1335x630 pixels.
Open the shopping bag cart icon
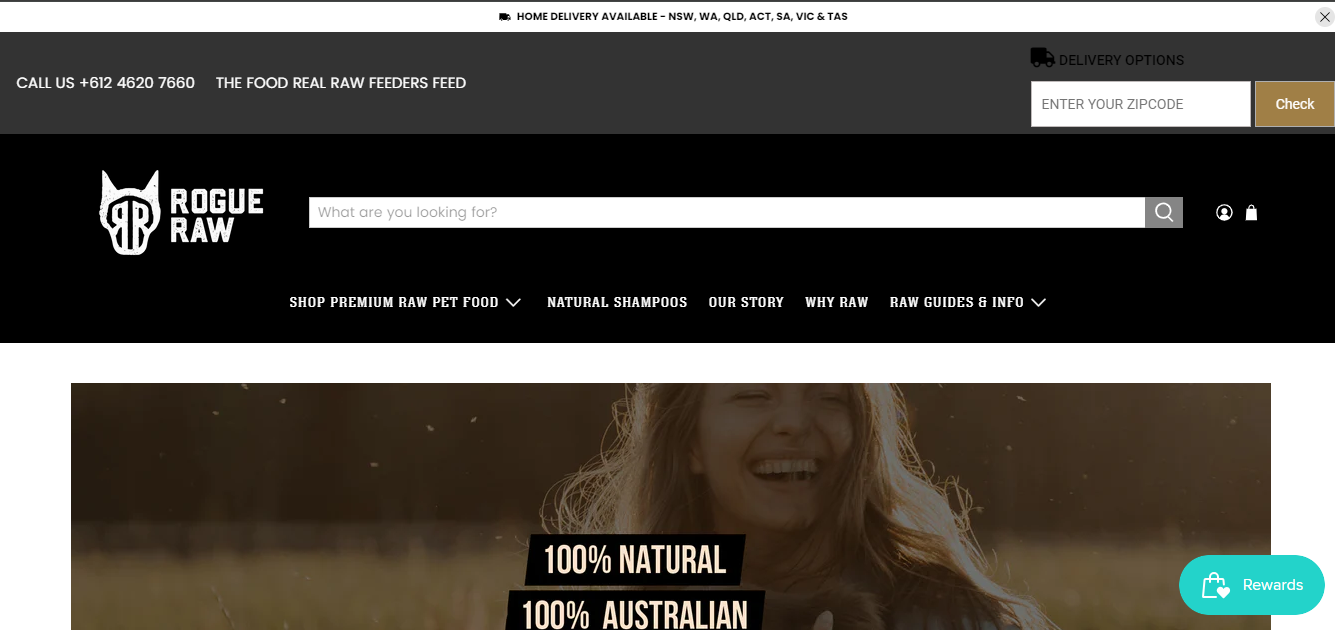coord(1251,212)
